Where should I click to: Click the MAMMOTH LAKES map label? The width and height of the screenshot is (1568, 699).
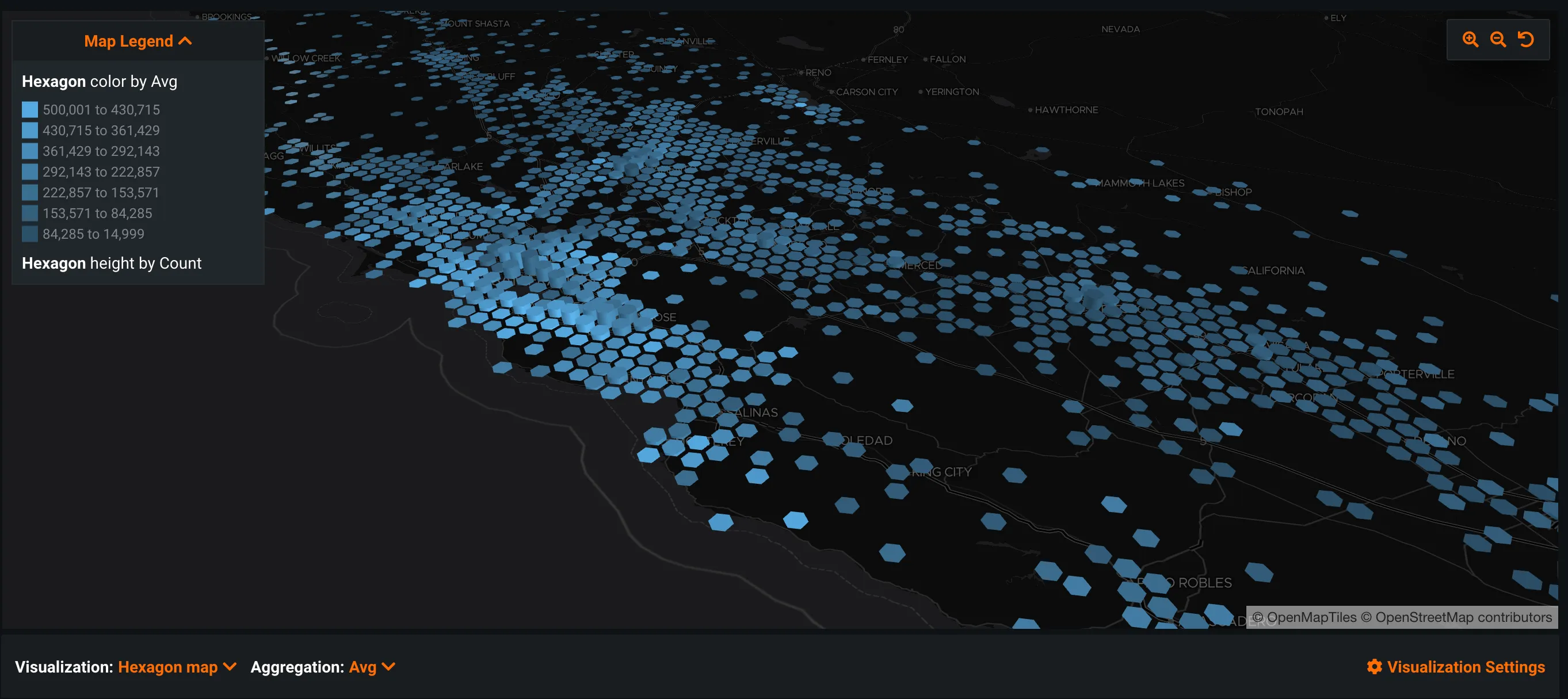point(1139,182)
